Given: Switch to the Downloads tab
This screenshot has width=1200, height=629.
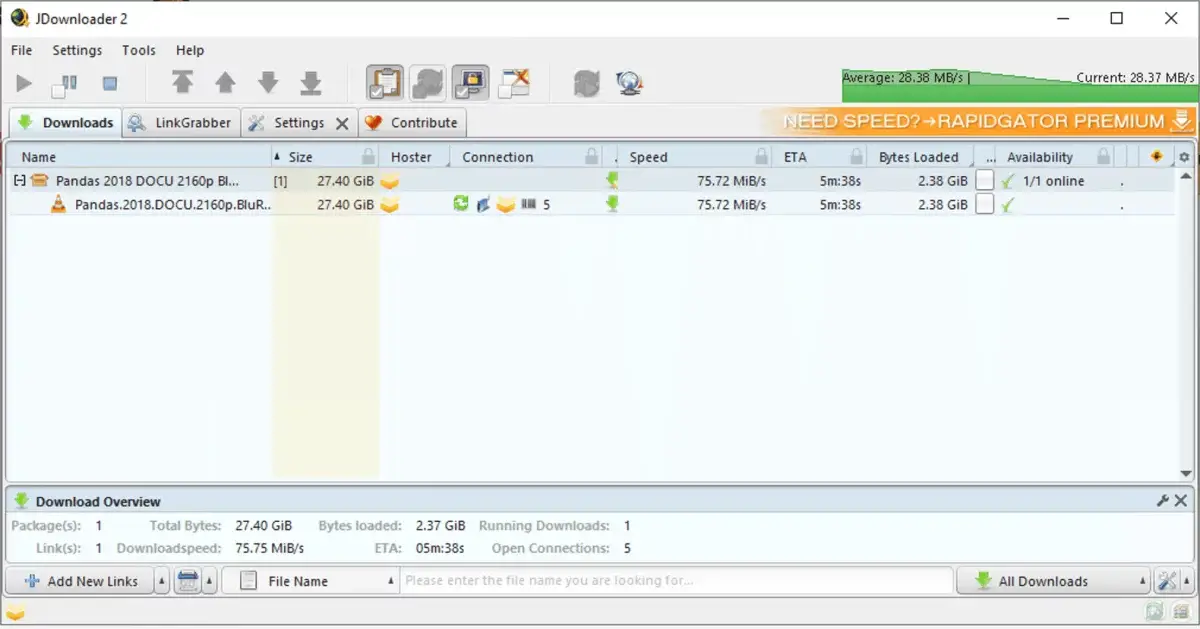Looking at the screenshot, I should [66, 122].
